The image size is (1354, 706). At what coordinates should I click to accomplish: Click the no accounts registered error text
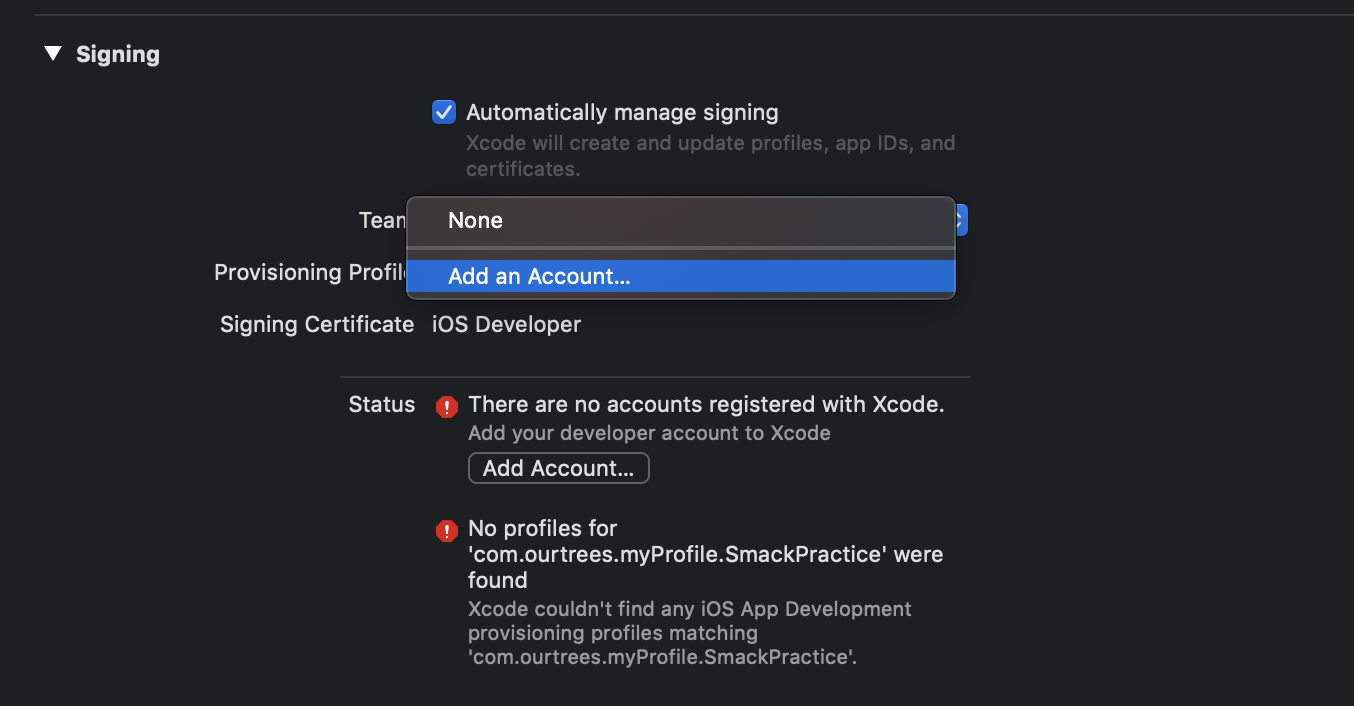click(x=706, y=405)
